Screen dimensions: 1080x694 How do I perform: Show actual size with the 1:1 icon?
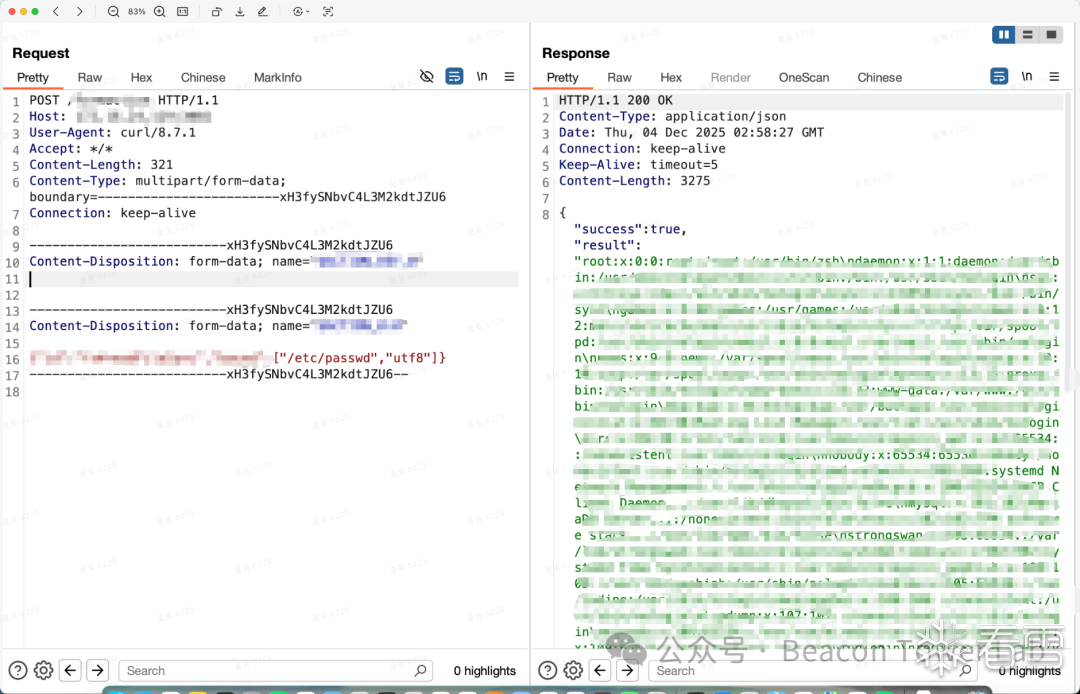coord(183,12)
